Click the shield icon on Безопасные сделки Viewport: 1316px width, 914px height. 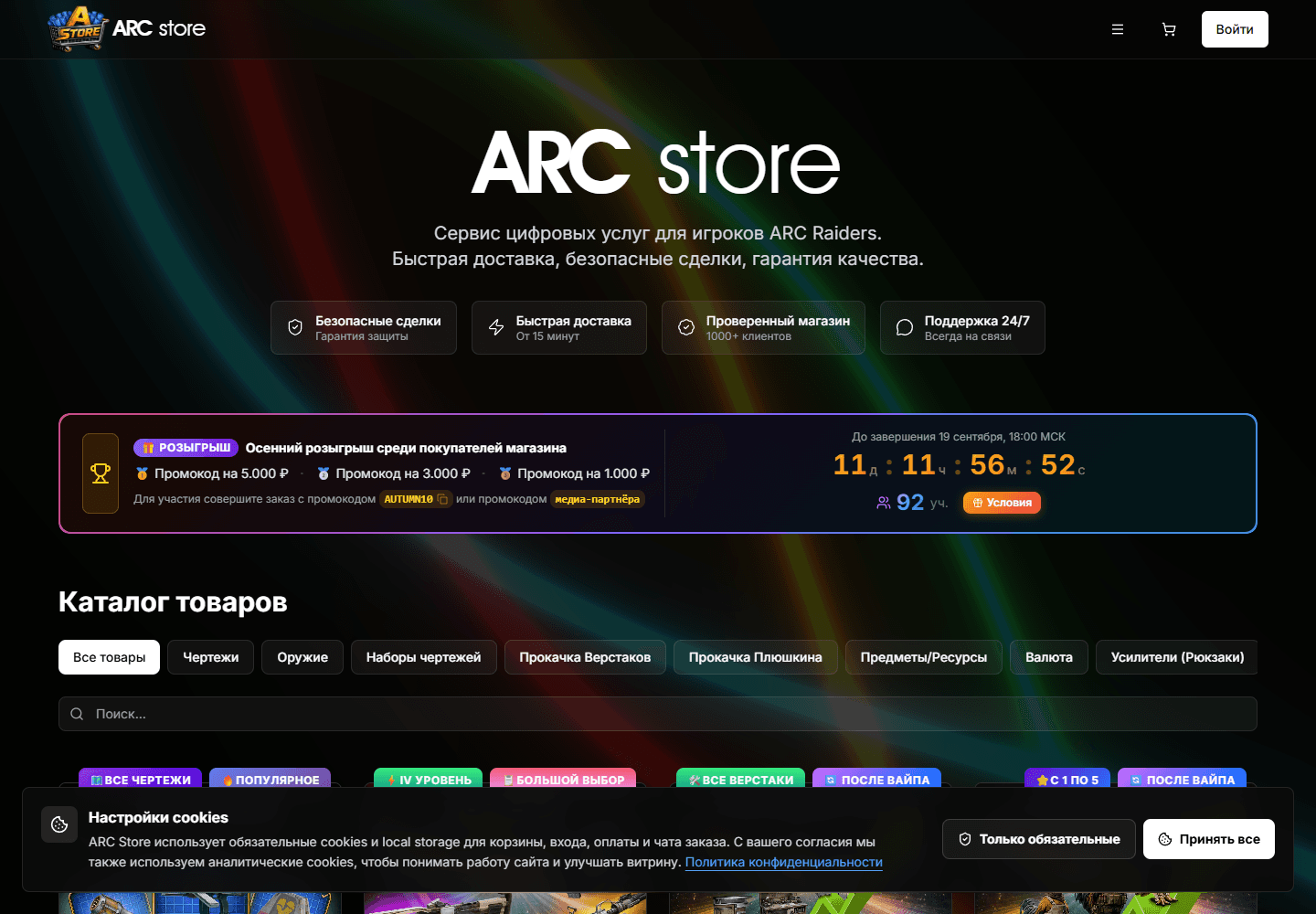pos(295,327)
